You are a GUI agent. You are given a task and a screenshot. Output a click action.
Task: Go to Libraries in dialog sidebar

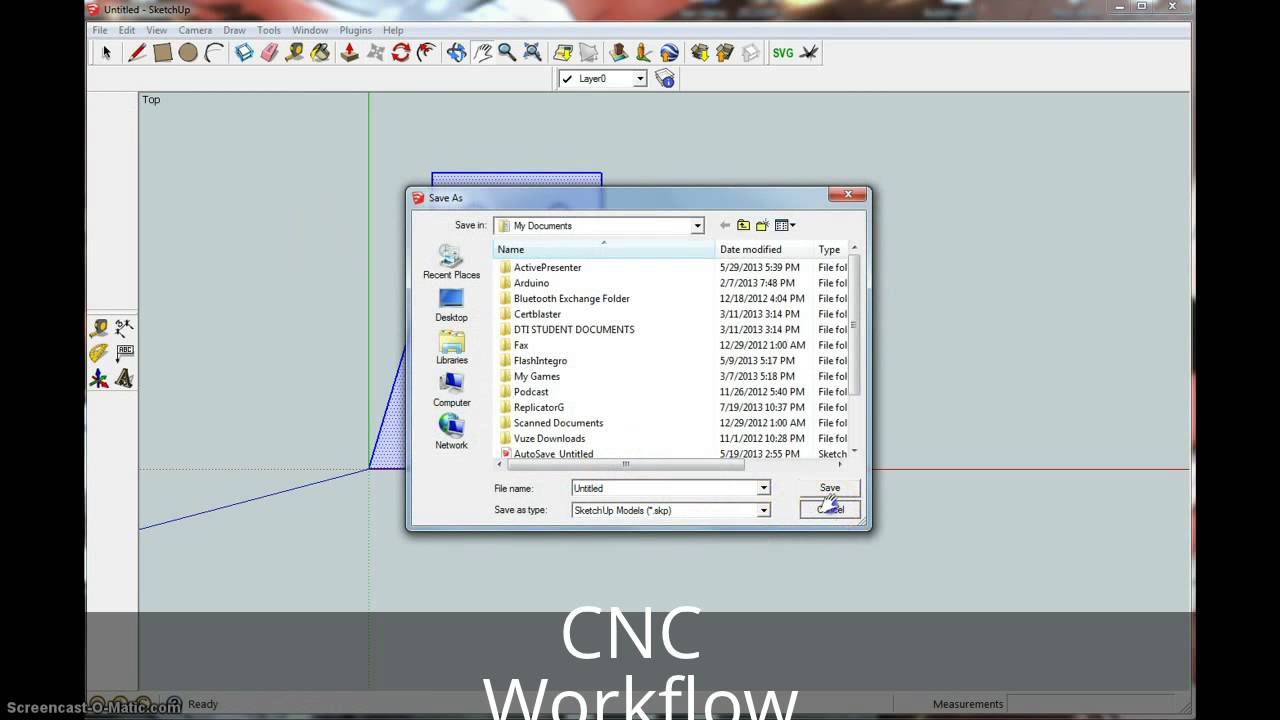pos(451,348)
